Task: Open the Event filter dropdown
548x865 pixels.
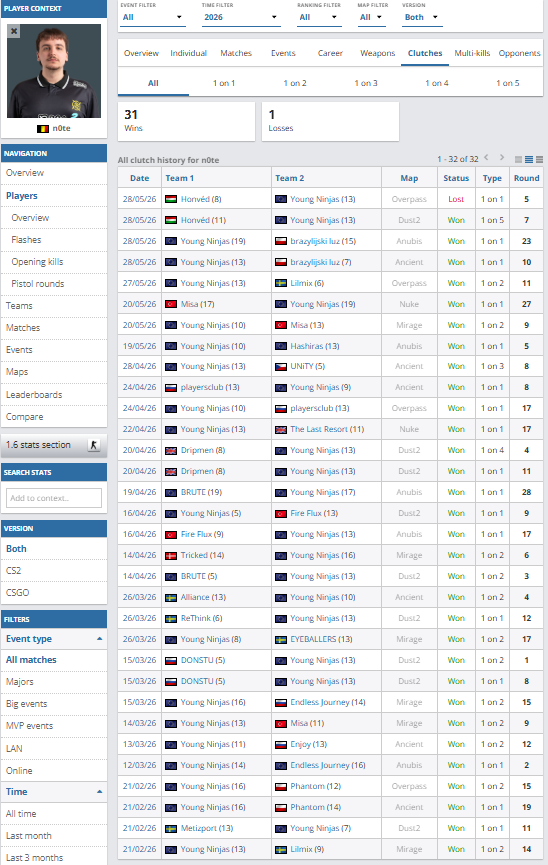Action: (x=152, y=17)
